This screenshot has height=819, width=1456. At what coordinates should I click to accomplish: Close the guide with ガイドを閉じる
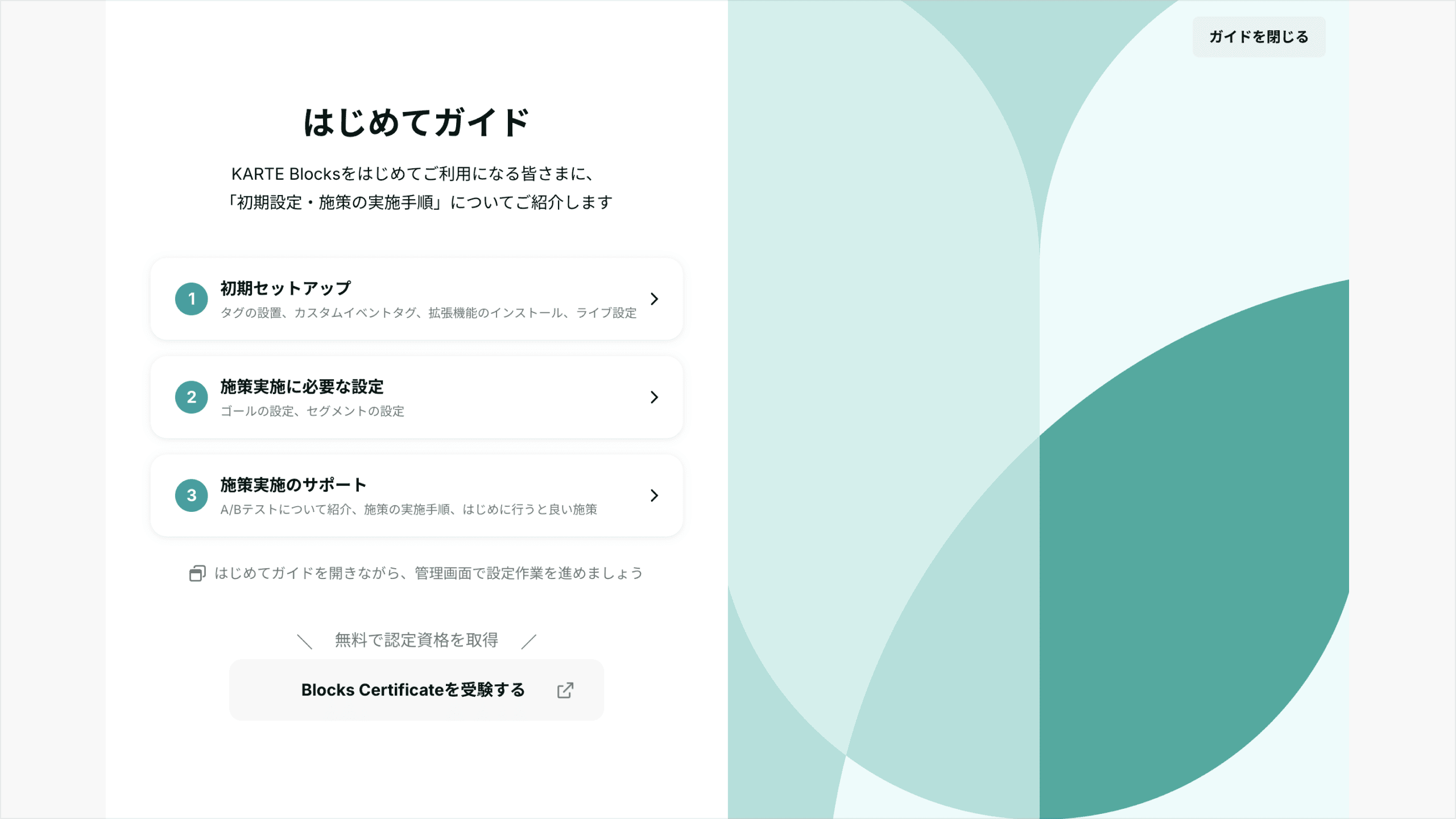(x=1259, y=37)
